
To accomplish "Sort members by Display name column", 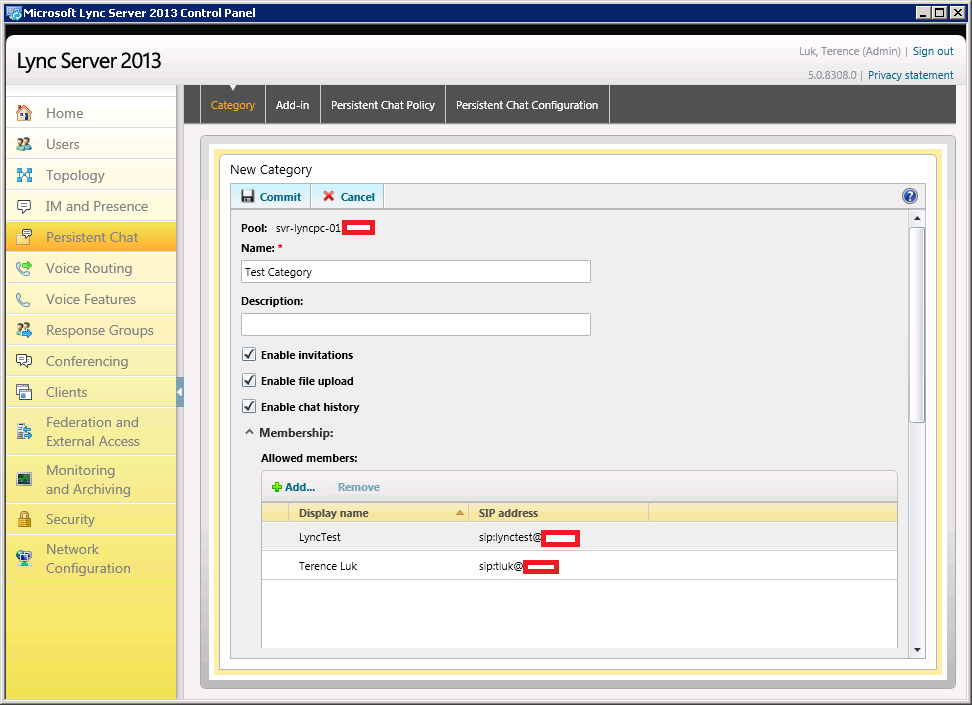I will coord(378,513).
